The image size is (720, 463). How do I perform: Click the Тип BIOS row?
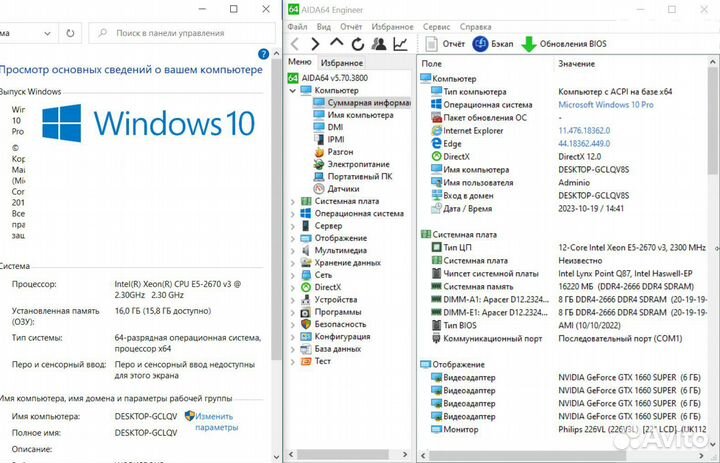568,326
